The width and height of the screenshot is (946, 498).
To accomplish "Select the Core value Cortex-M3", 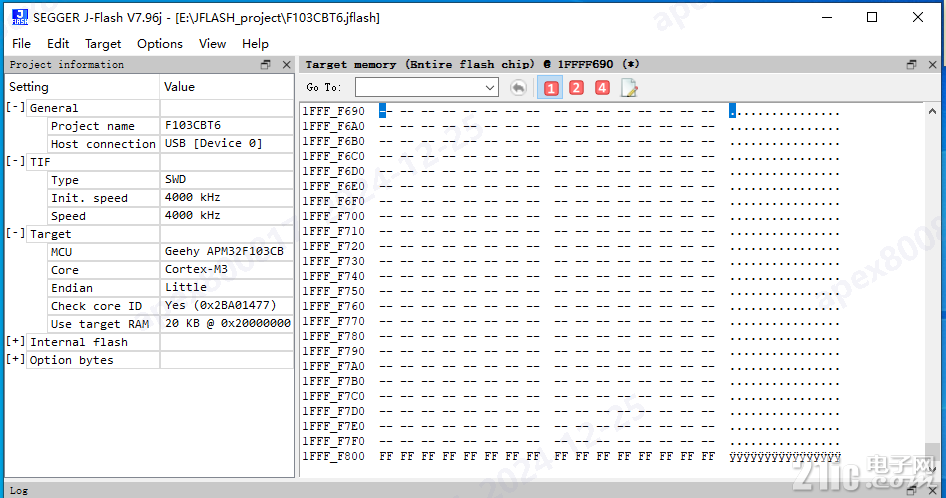I will 197,269.
